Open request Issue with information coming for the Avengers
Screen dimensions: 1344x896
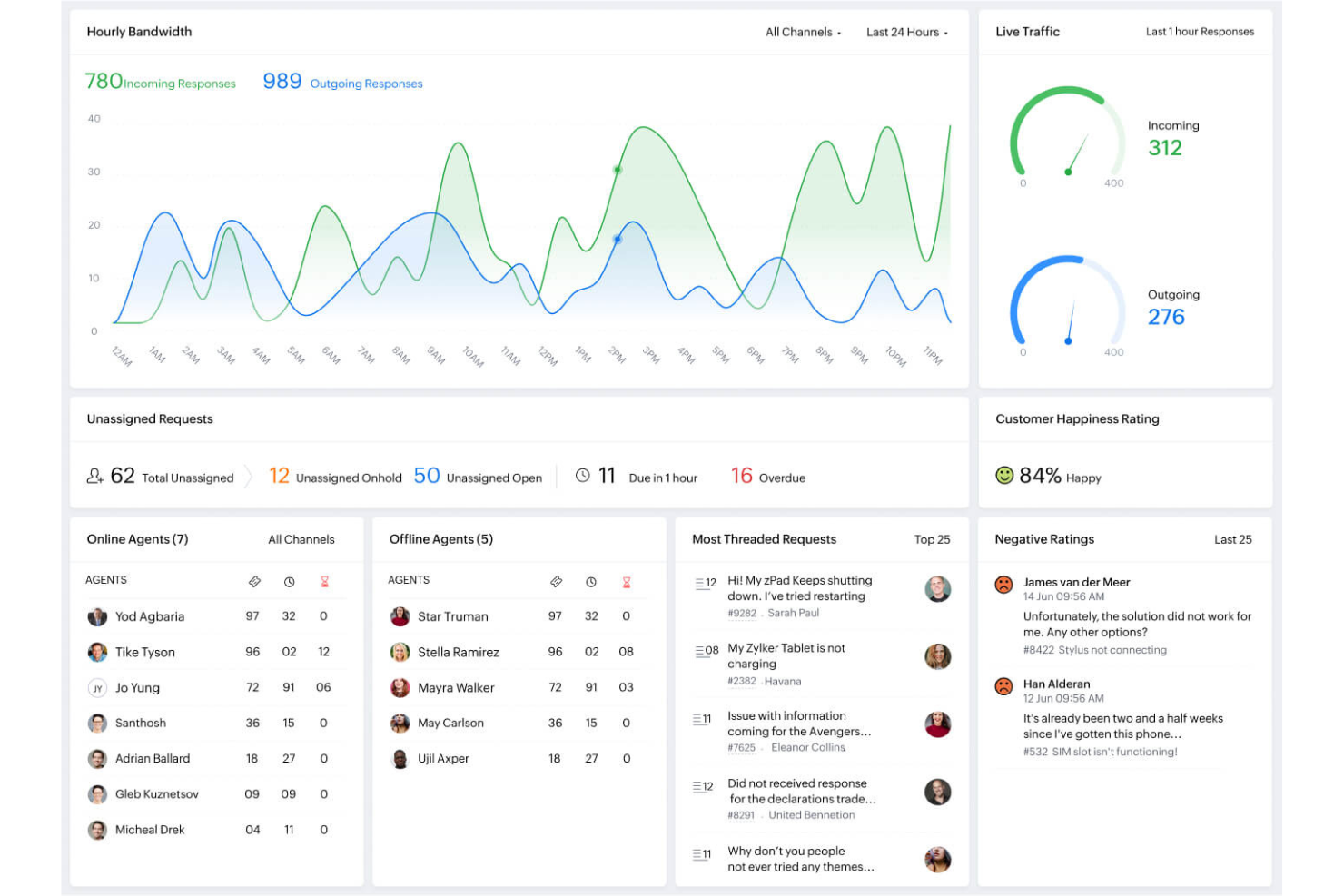point(799,724)
